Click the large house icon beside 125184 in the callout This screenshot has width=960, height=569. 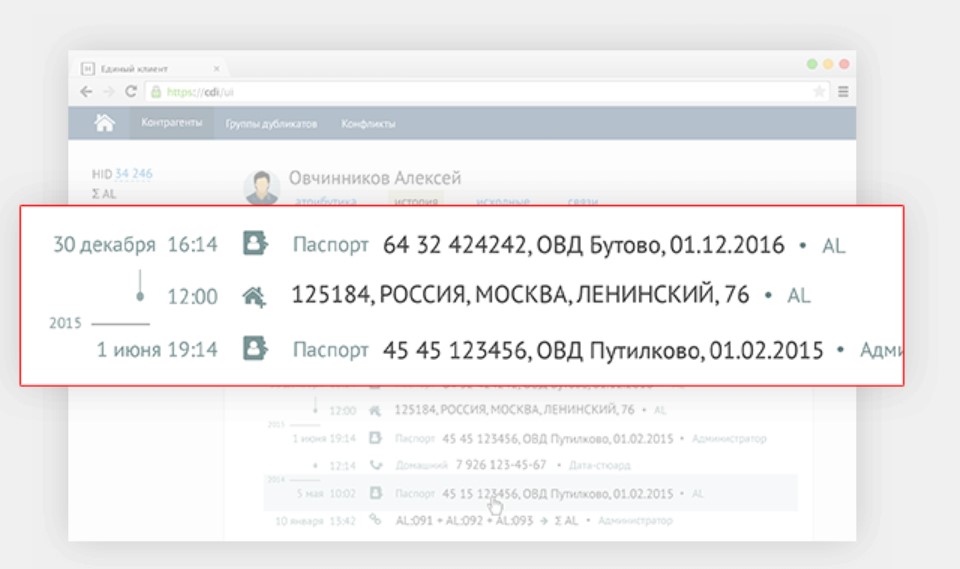click(x=253, y=296)
